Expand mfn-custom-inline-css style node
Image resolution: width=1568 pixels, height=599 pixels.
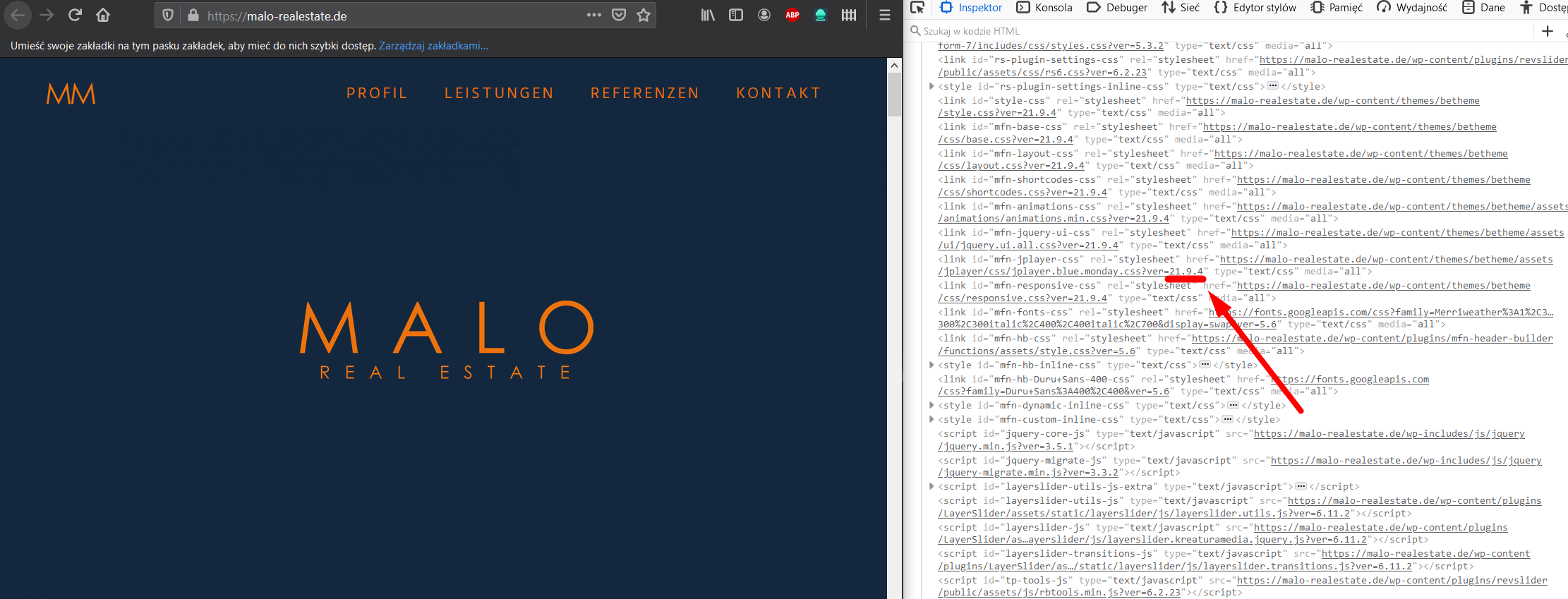tap(931, 419)
